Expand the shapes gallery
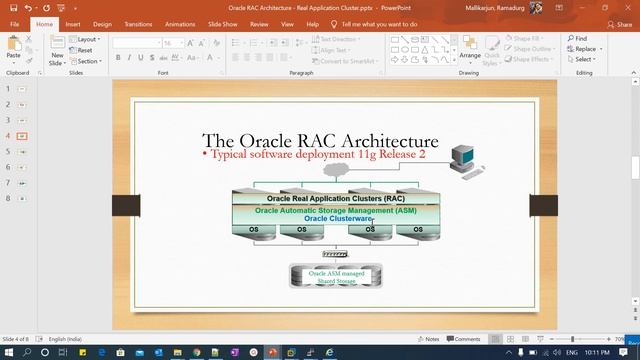This screenshot has height=360, width=640. (454, 60)
